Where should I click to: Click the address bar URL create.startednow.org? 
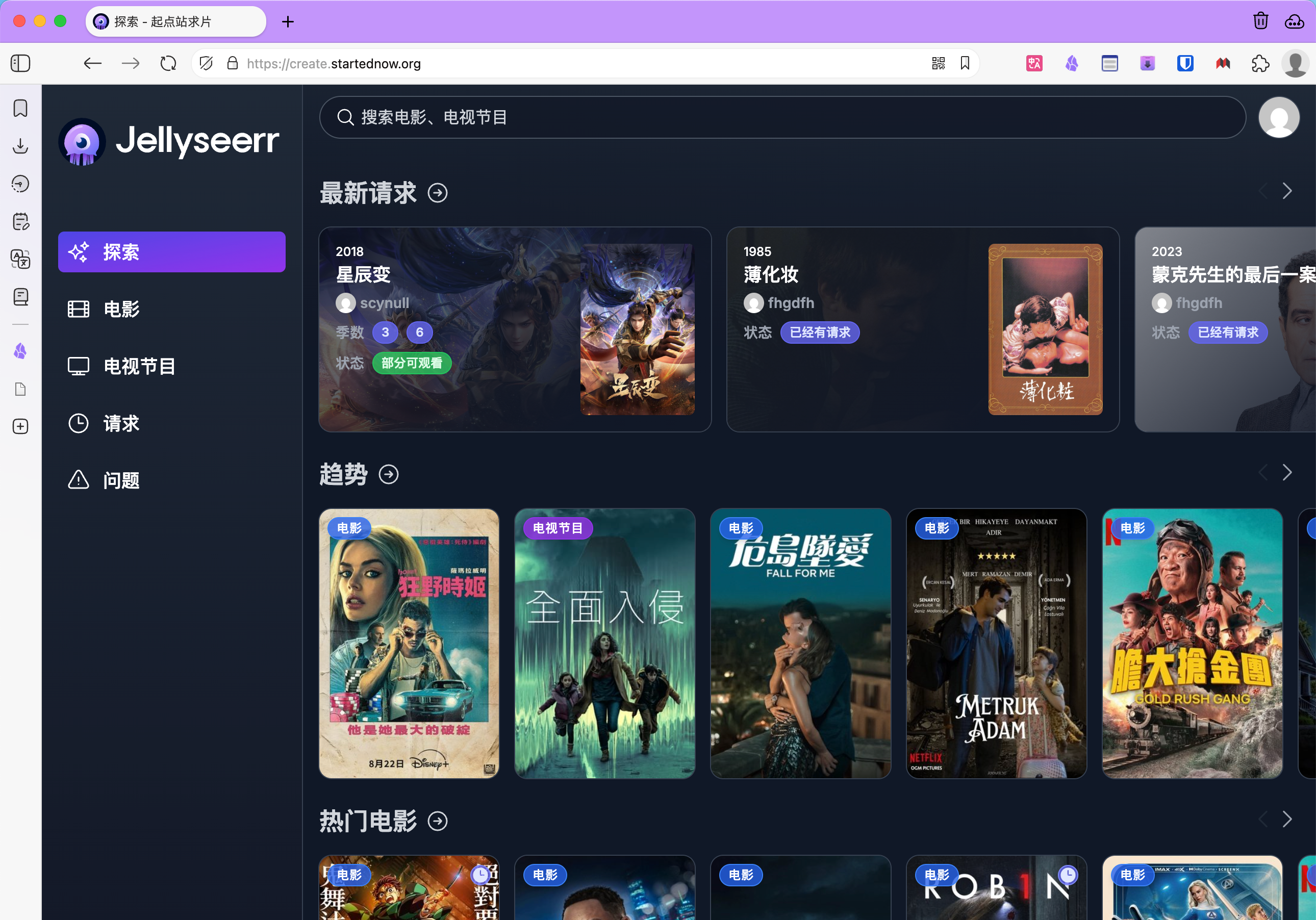coord(334,64)
